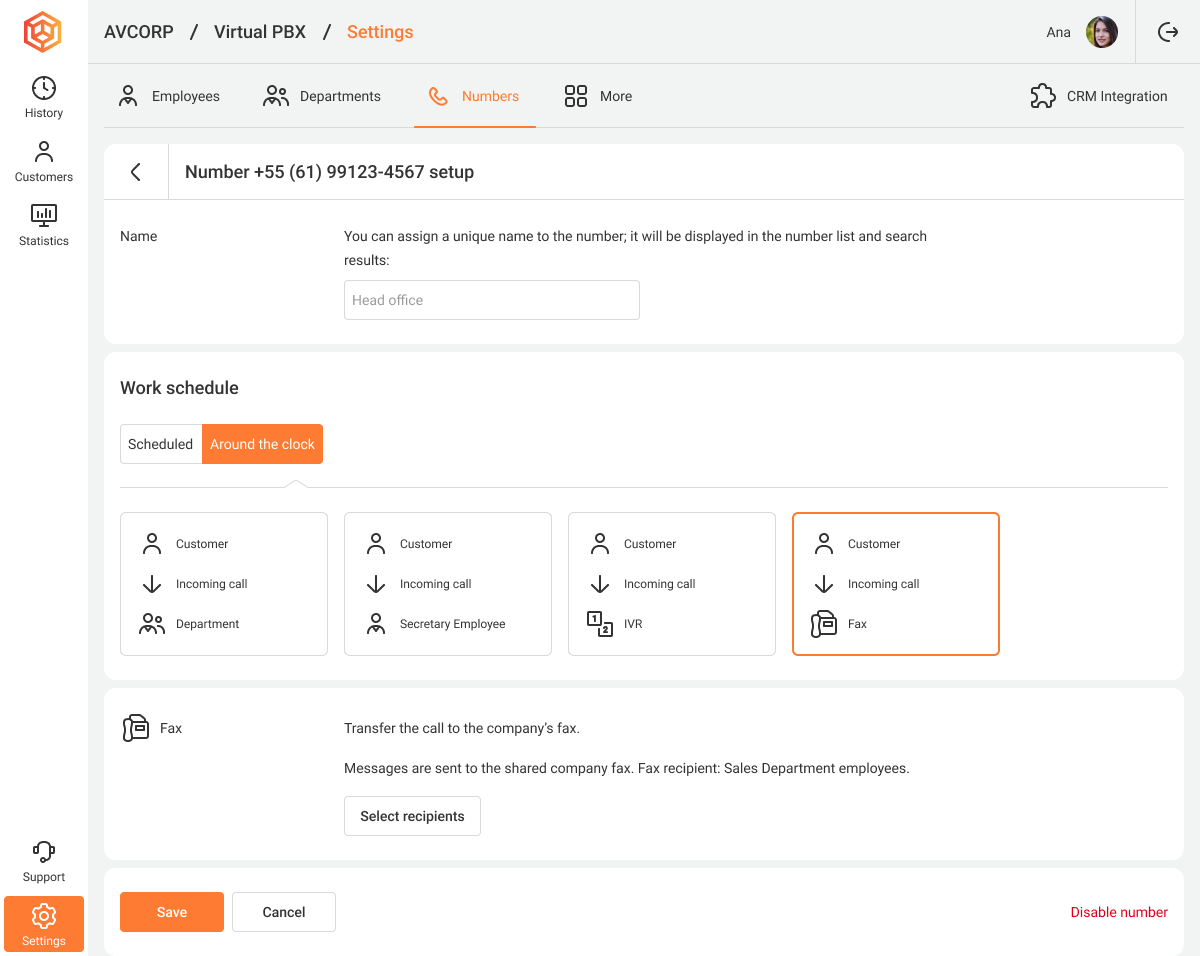Click the Head office name field
The image size is (1200, 956).
492,300
